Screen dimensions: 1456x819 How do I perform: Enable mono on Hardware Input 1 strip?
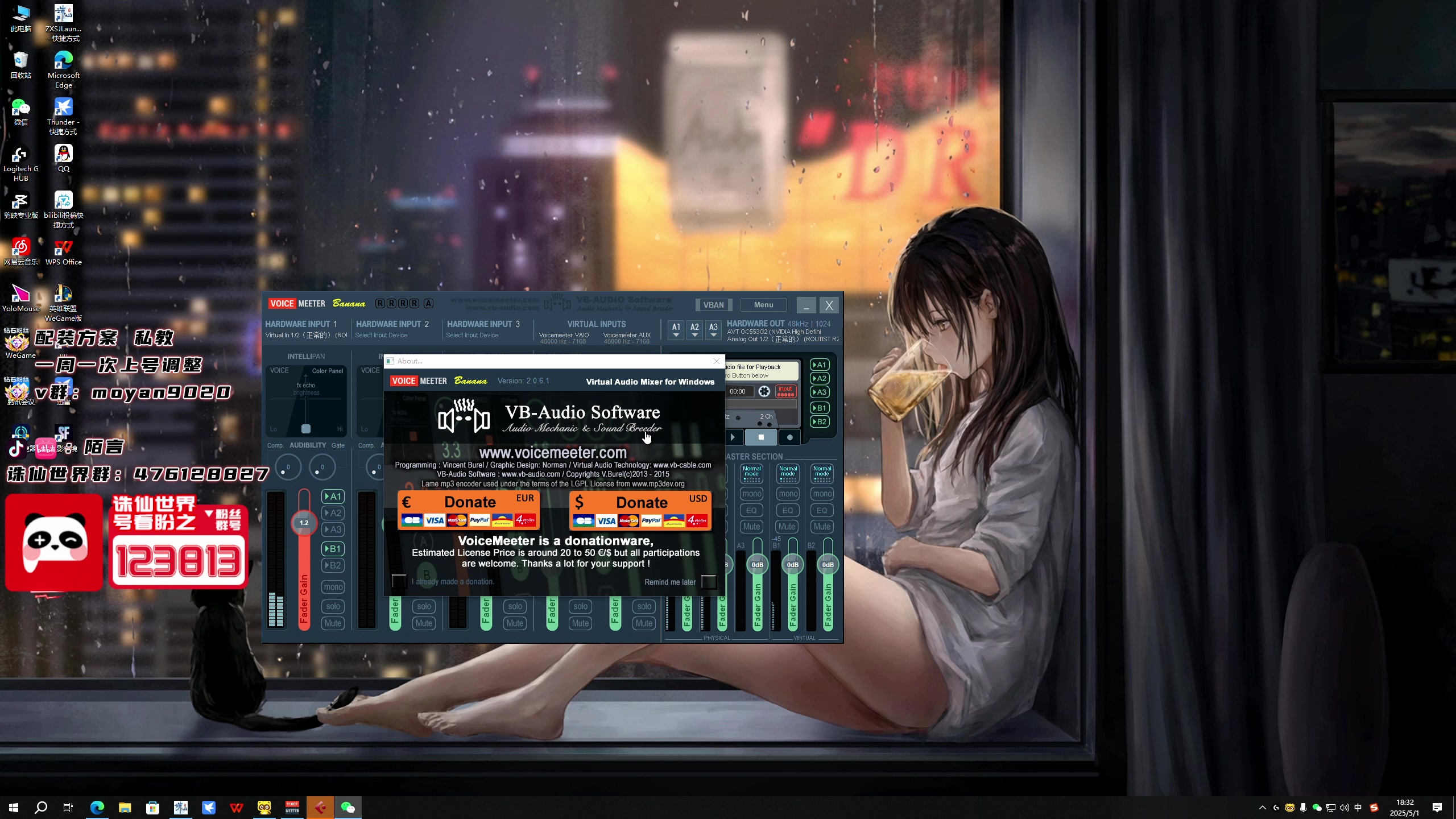click(x=333, y=587)
